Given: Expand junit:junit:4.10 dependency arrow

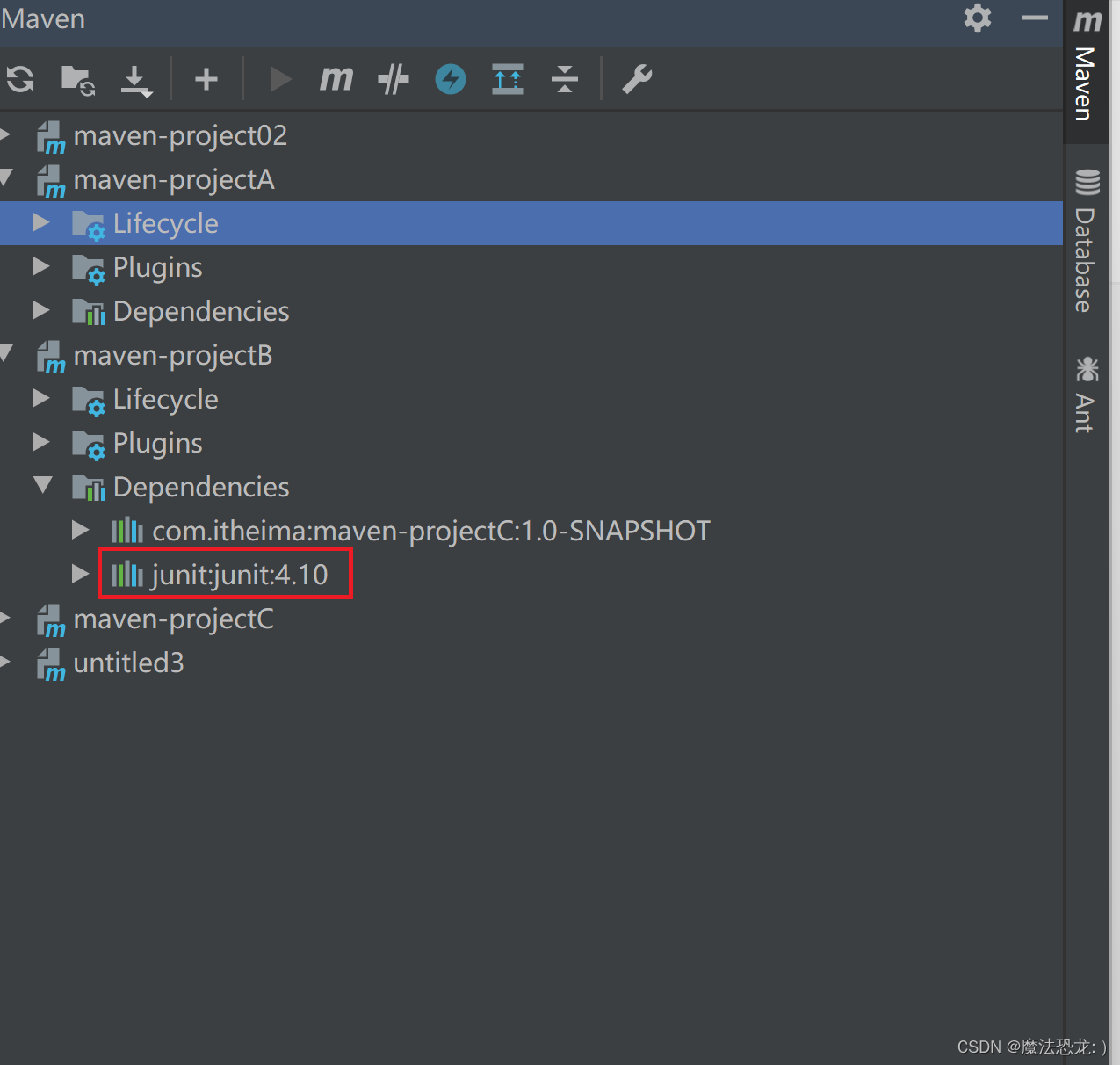Looking at the screenshot, I should (81, 574).
